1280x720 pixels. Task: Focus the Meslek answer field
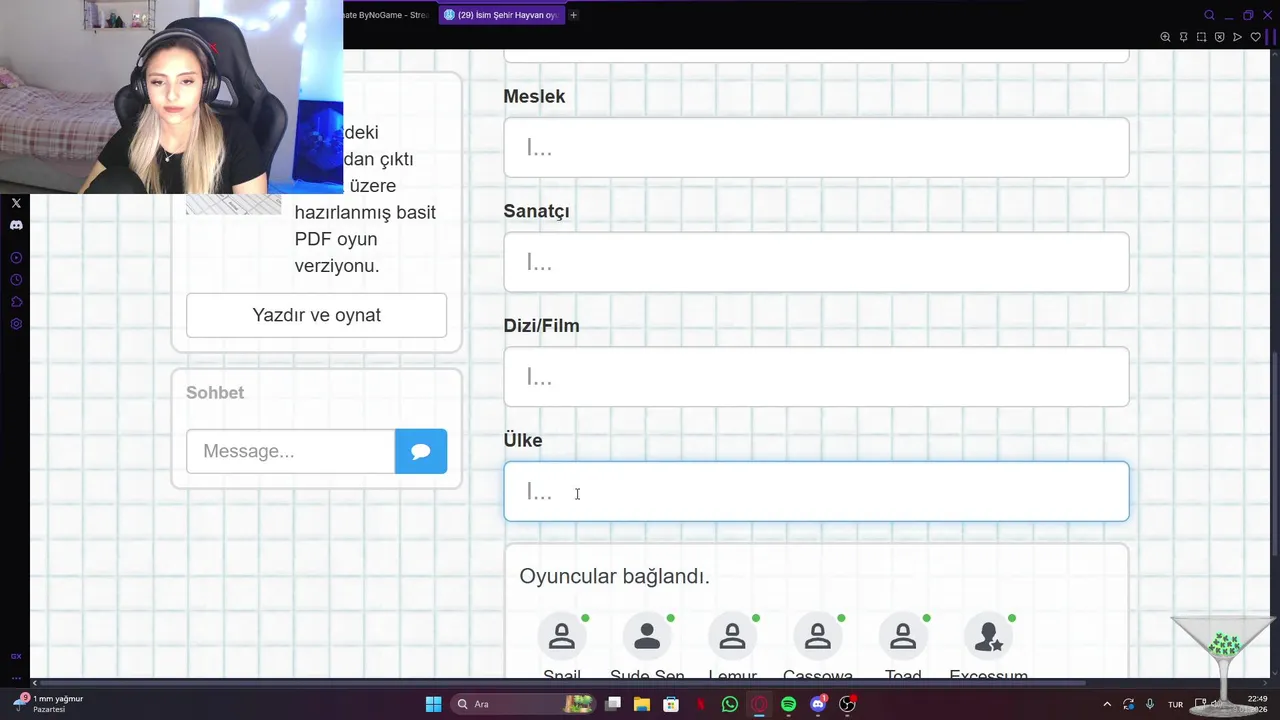click(x=816, y=148)
